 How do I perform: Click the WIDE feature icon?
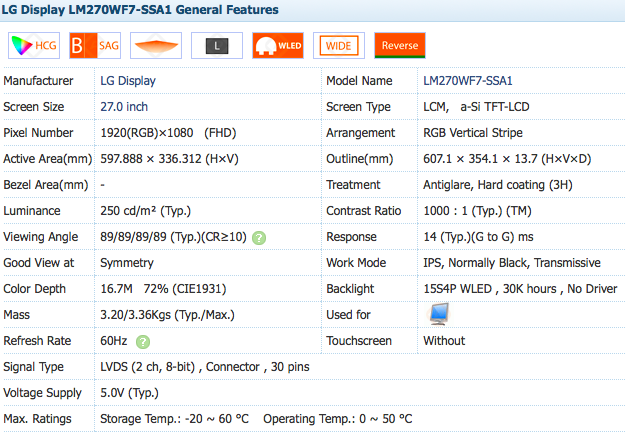point(338,46)
